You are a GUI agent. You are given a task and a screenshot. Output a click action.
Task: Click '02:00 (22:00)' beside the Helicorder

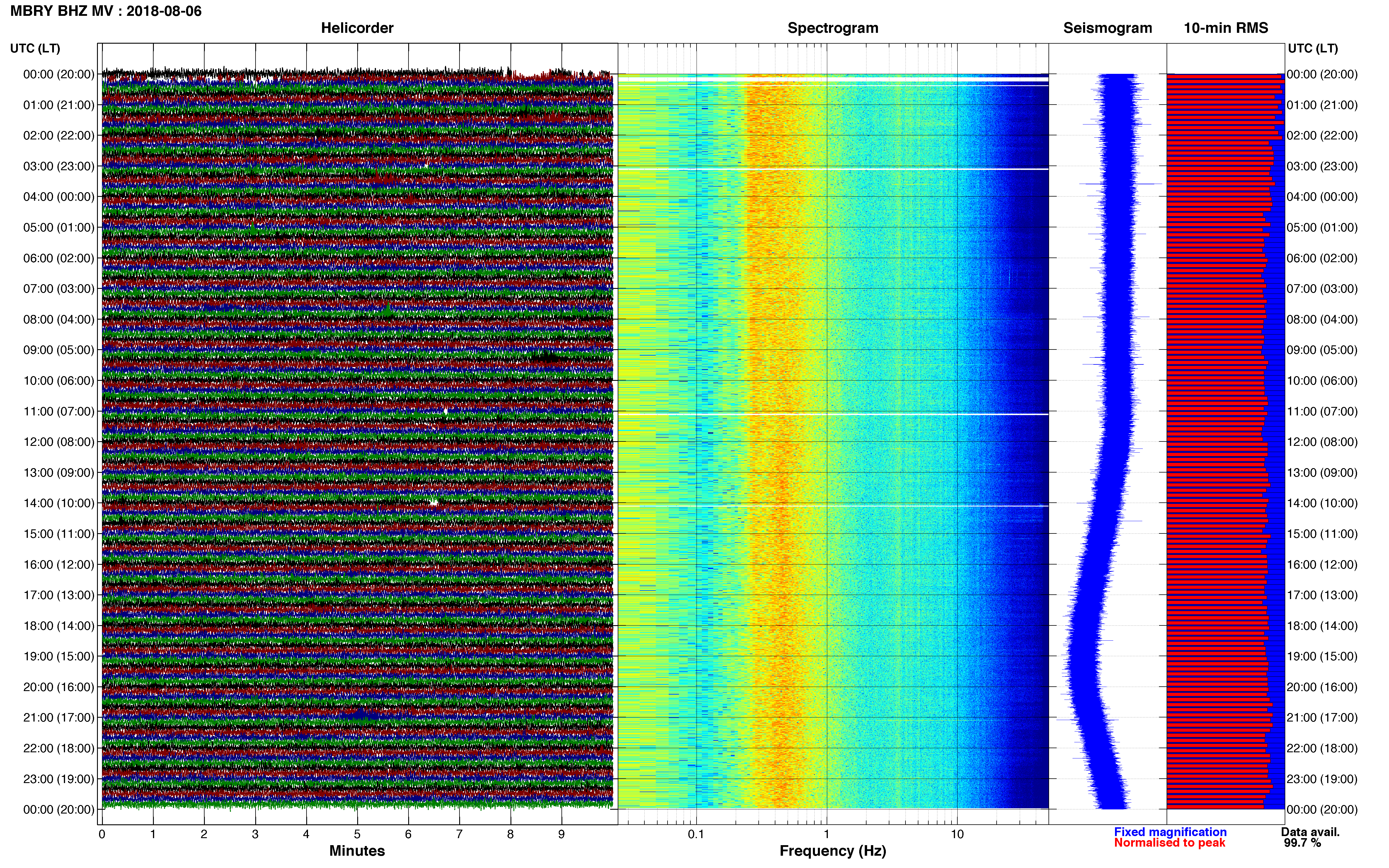59,135
